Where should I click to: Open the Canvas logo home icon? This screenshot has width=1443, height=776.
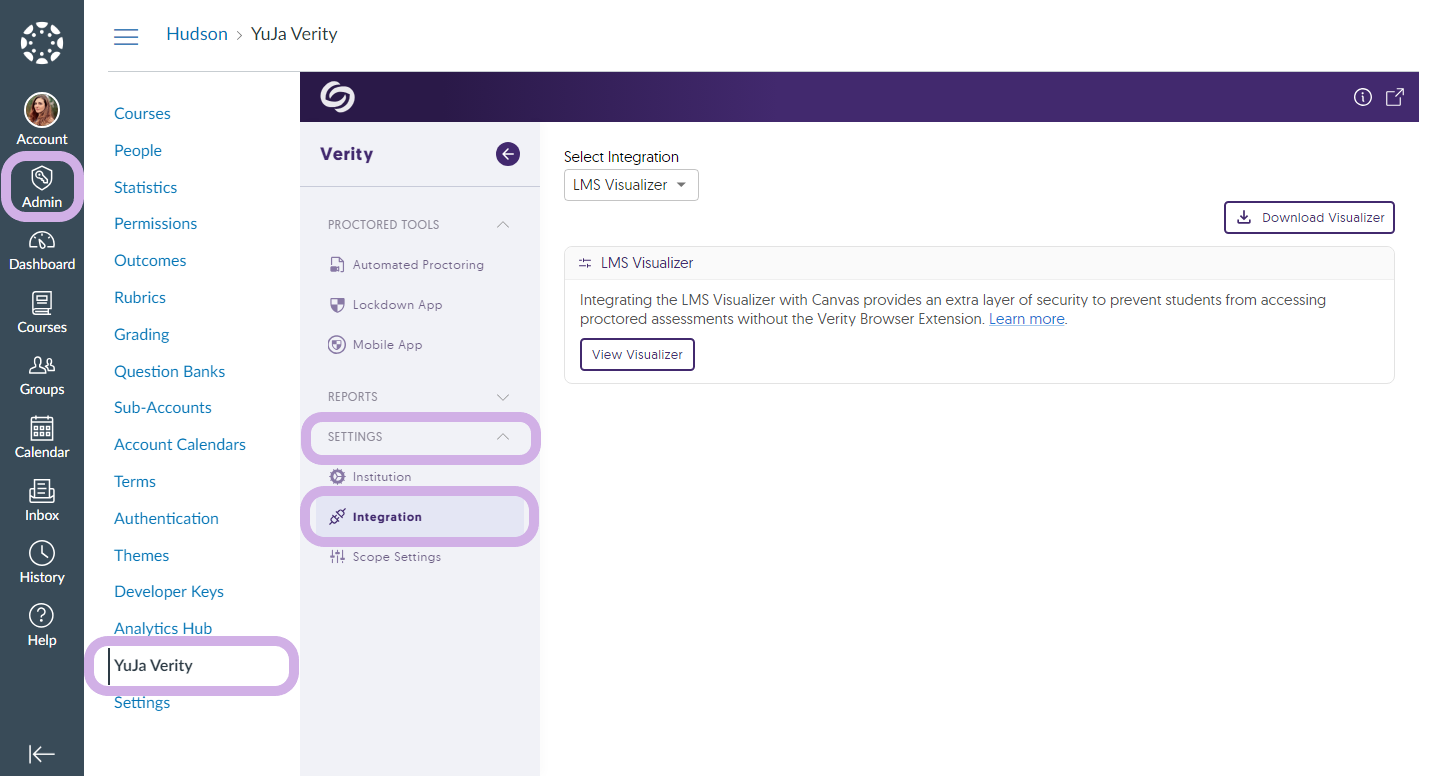point(42,42)
